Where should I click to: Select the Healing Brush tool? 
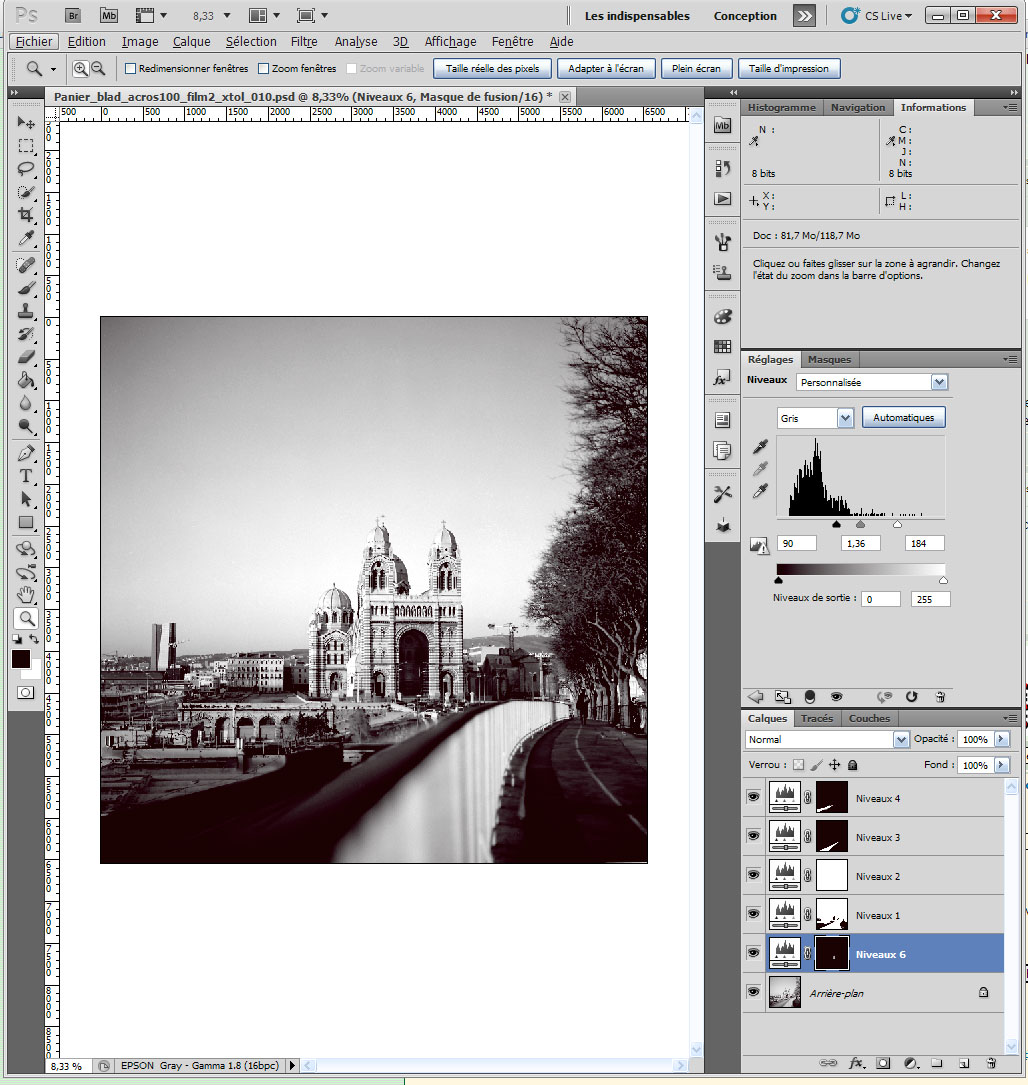pos(26,265)
